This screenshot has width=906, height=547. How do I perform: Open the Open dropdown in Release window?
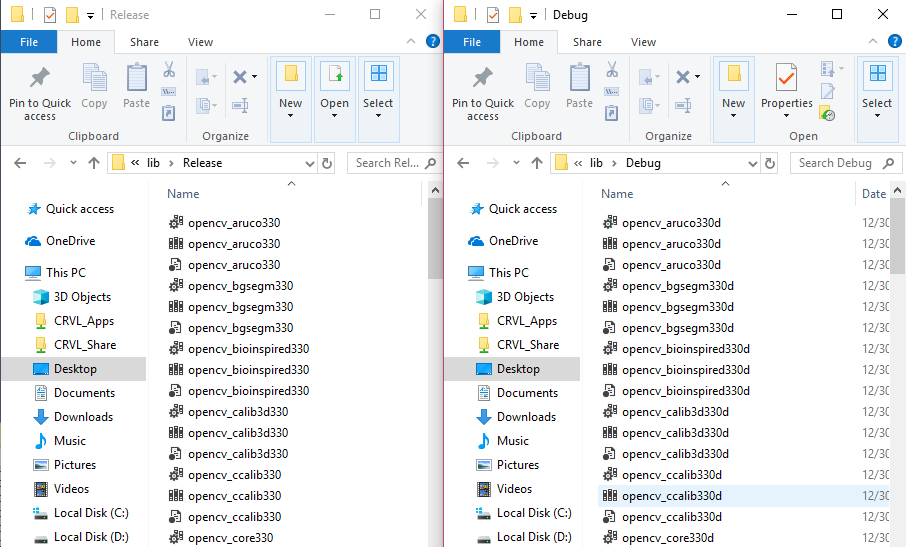pyautogui.click(x=335, y=99)
